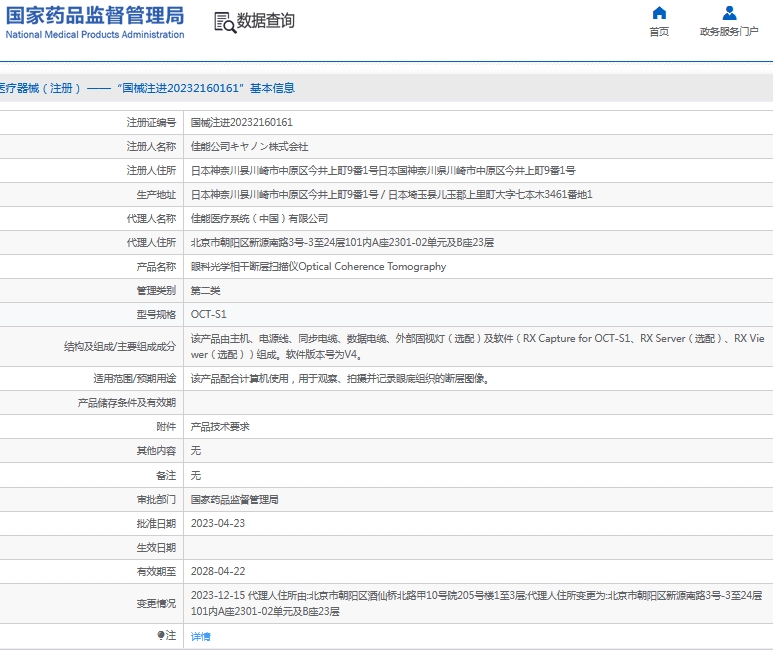Screen dimensions: 773x656
Task: Click the bullet icon beside 注 label
Action: (x=161, y=635)
